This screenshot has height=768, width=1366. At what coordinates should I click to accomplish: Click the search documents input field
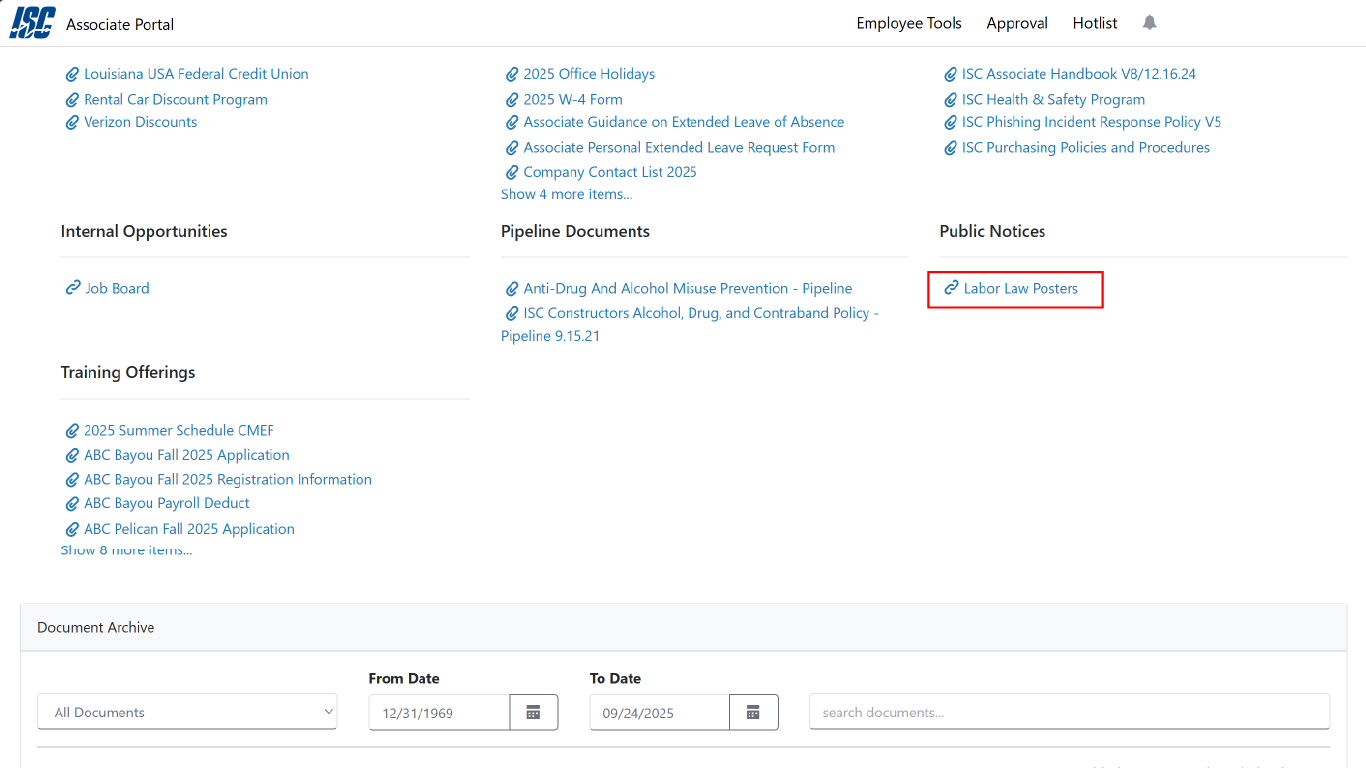pos(1068,712)
